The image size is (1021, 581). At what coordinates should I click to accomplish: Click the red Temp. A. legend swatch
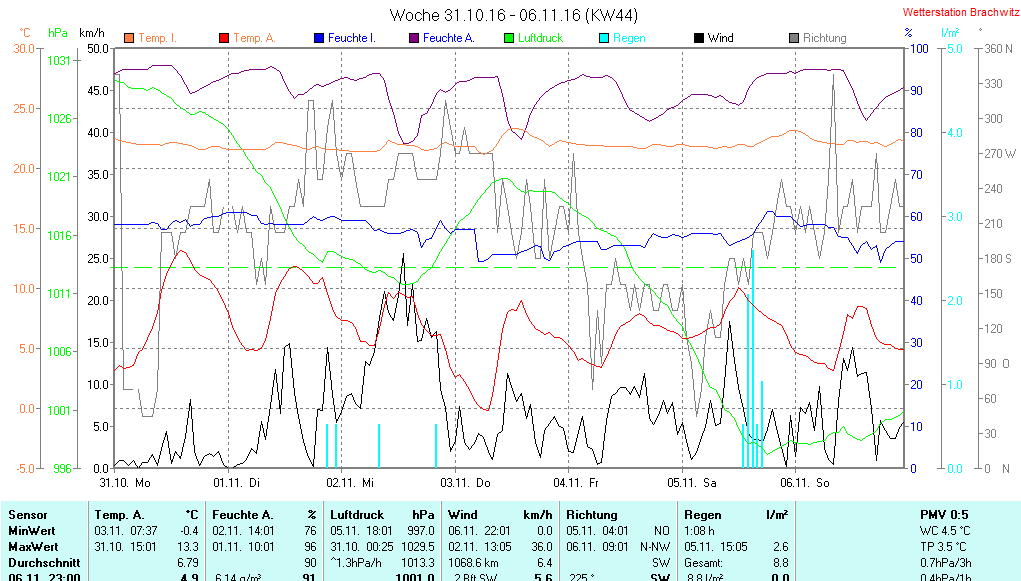(223, 38)
